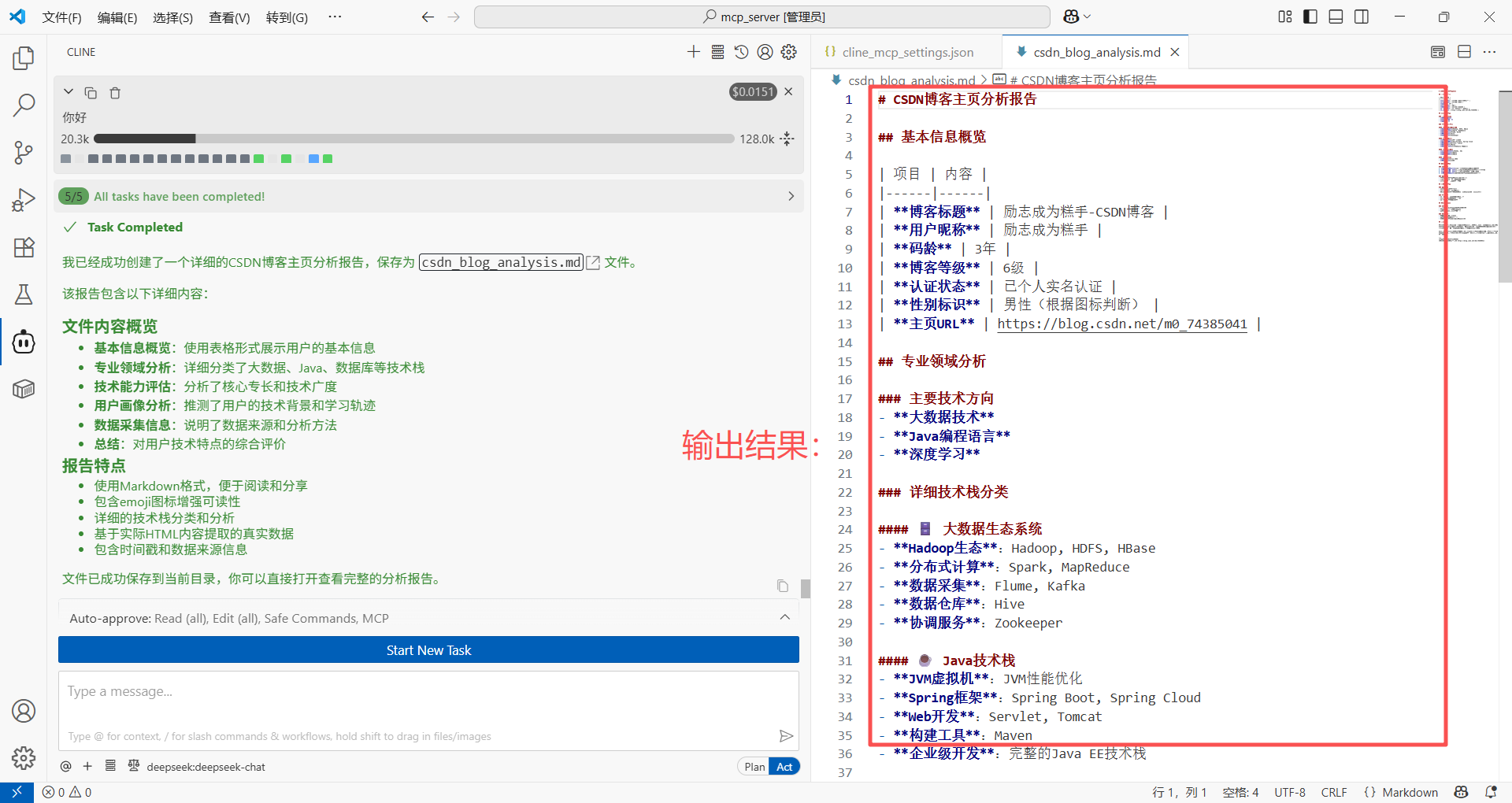The image size is (1512, 803).
Task: Toggle secondary side bar layout icon
Action: click(x=1362, y=17)
